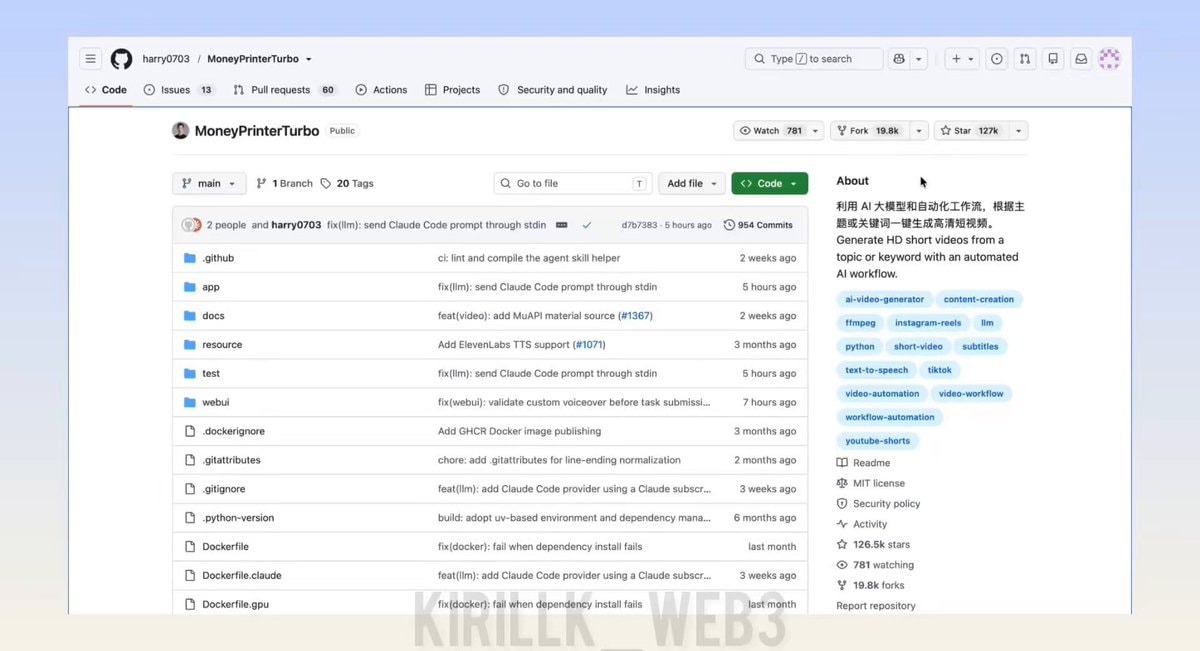
Task: Open Copilot chat icon in header
Action: click(899, 59)
